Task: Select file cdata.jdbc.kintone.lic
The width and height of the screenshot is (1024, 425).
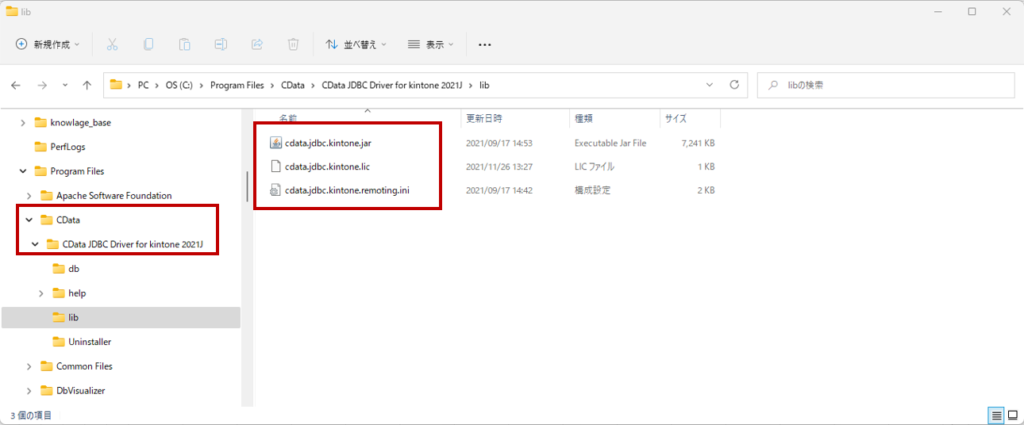Action: pyautogui.click(x=328, y=166)
